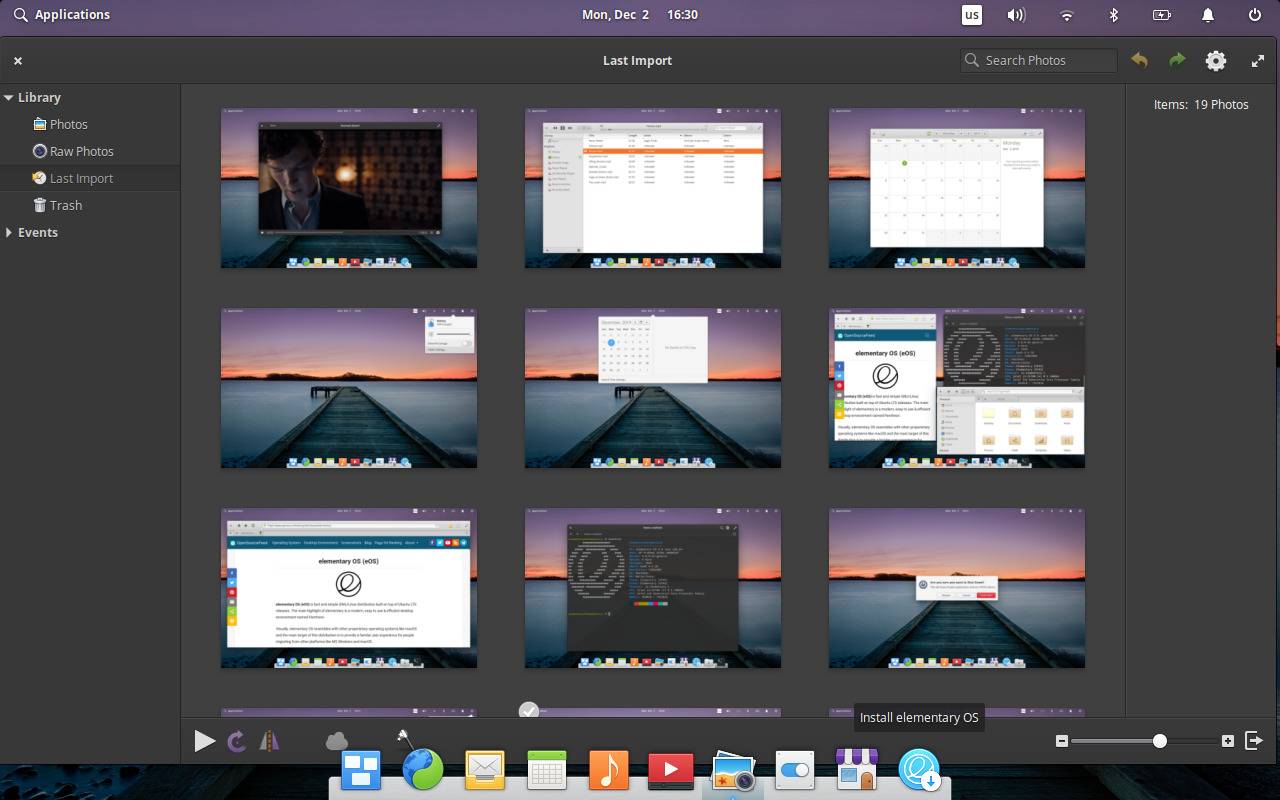Uncheck the selected photo's checkmark
The image size is (1280, 800).
(529, 712)
